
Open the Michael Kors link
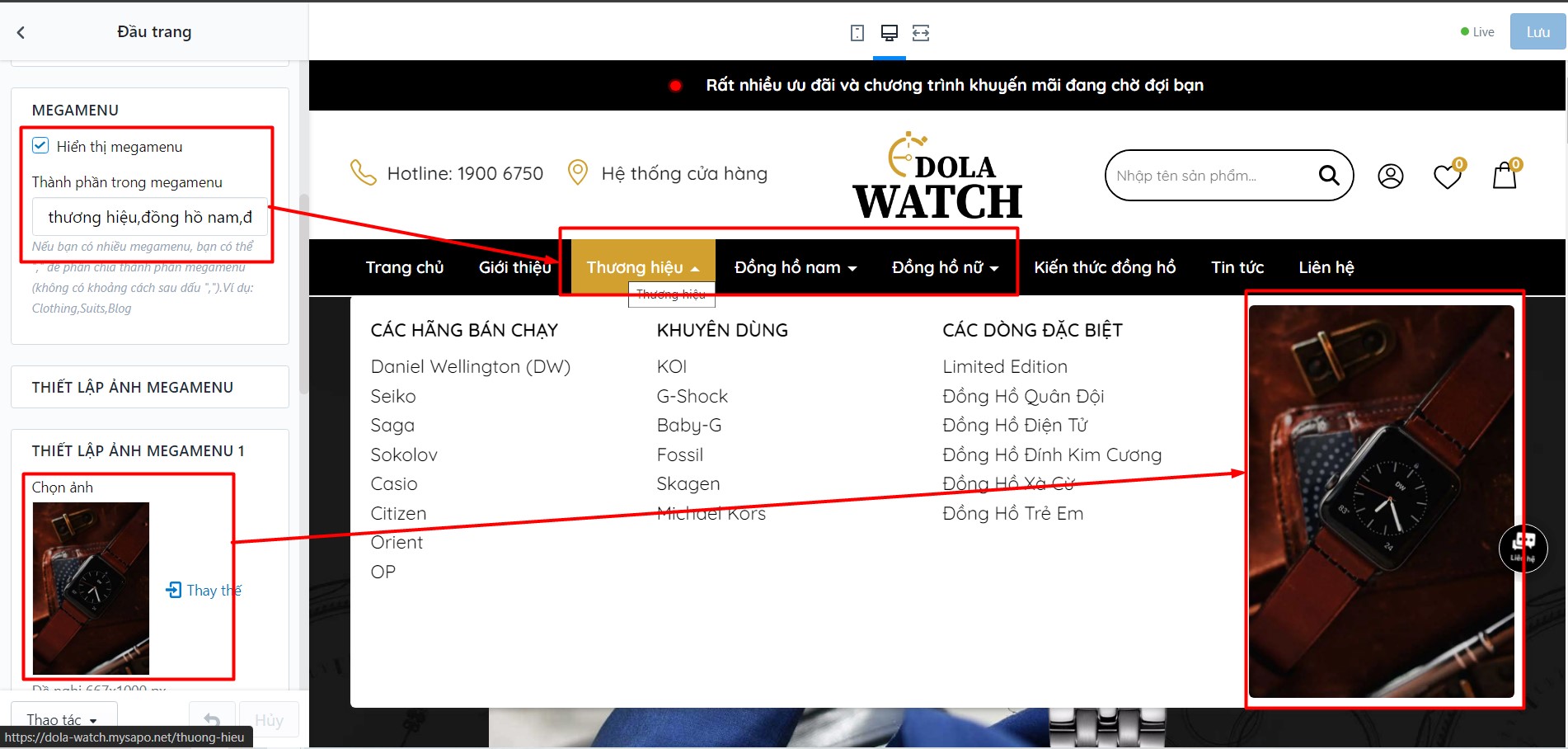click(x=711, y=513)
